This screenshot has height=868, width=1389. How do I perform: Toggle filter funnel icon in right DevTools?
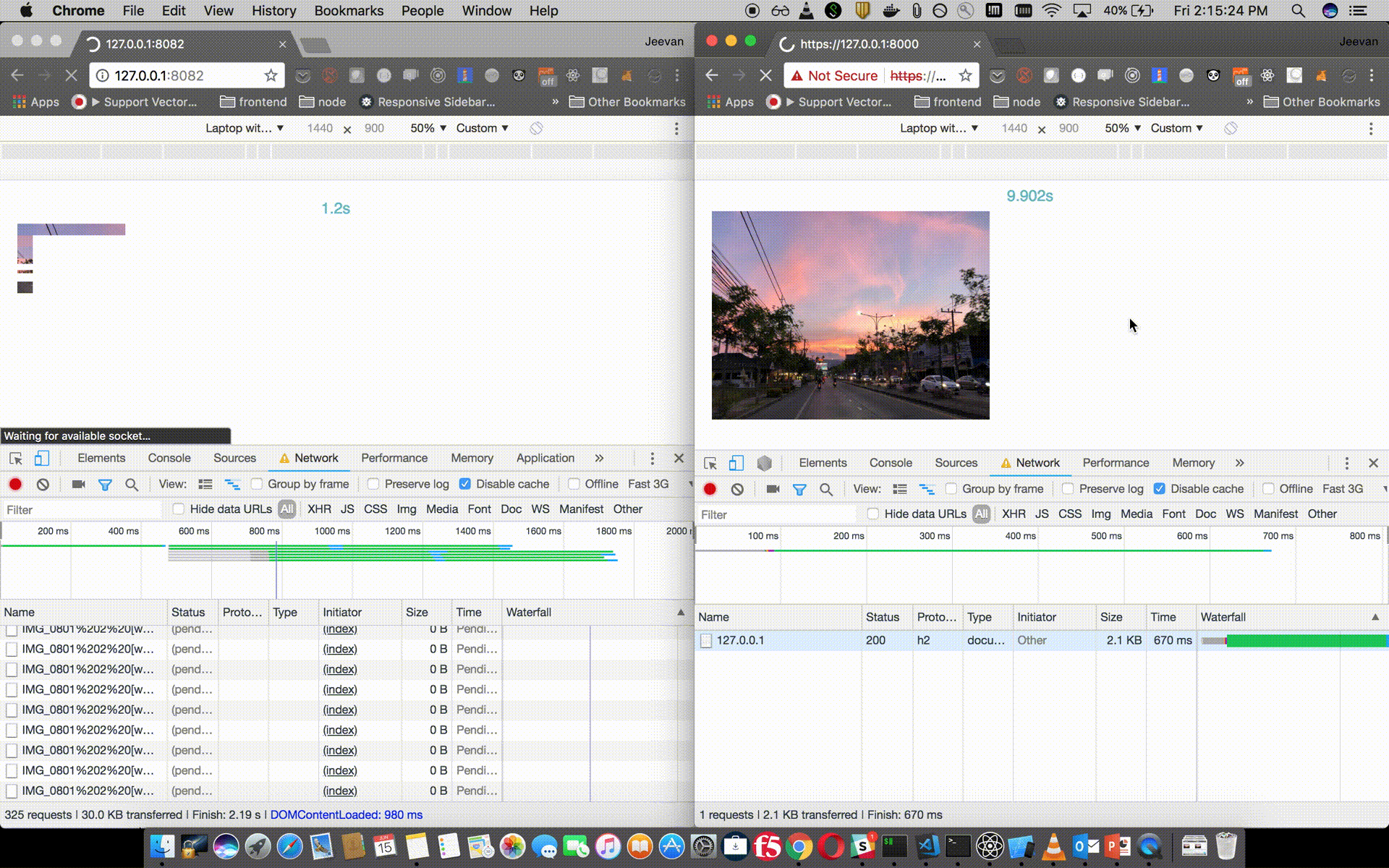coord(799,490)
